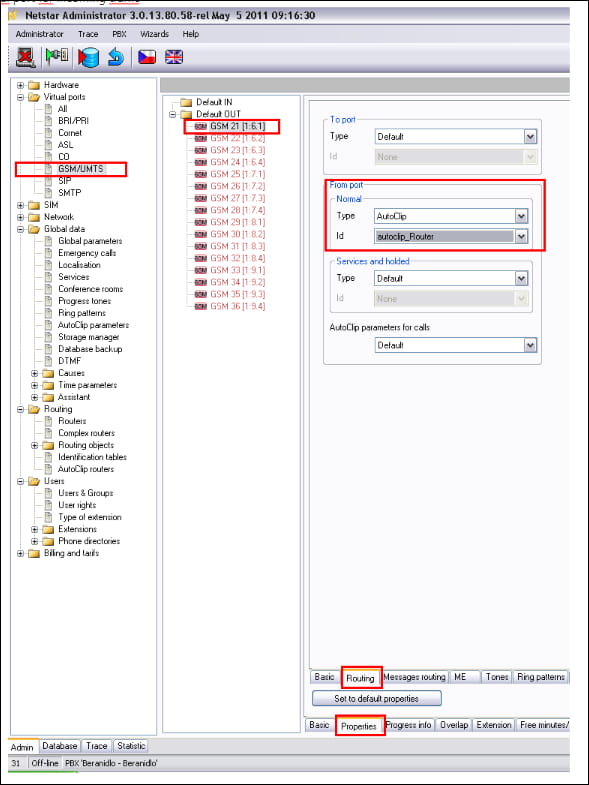Click the document icon beside DTMF
Image resolution: width=589 pixels, height=785 pixels.
[49, 361]
